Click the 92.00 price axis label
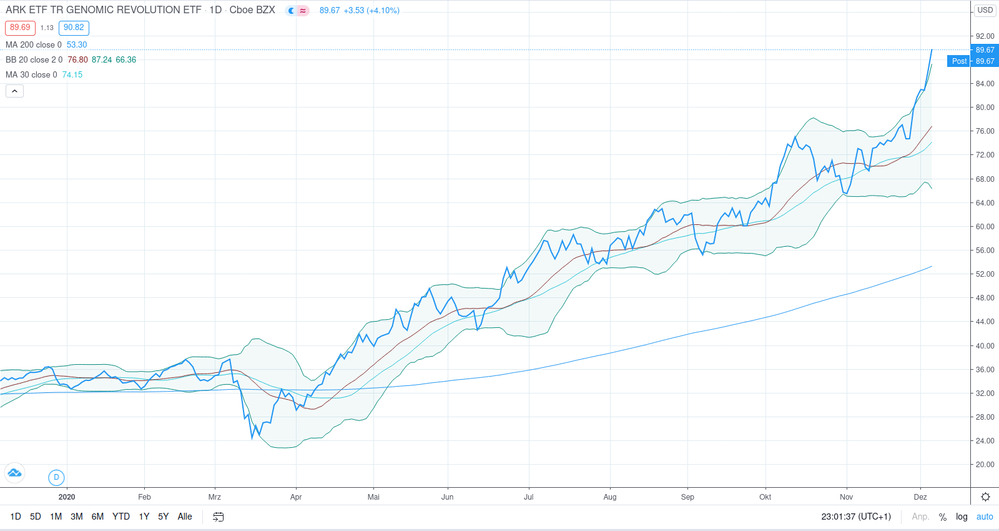 [x=984, y=36]
